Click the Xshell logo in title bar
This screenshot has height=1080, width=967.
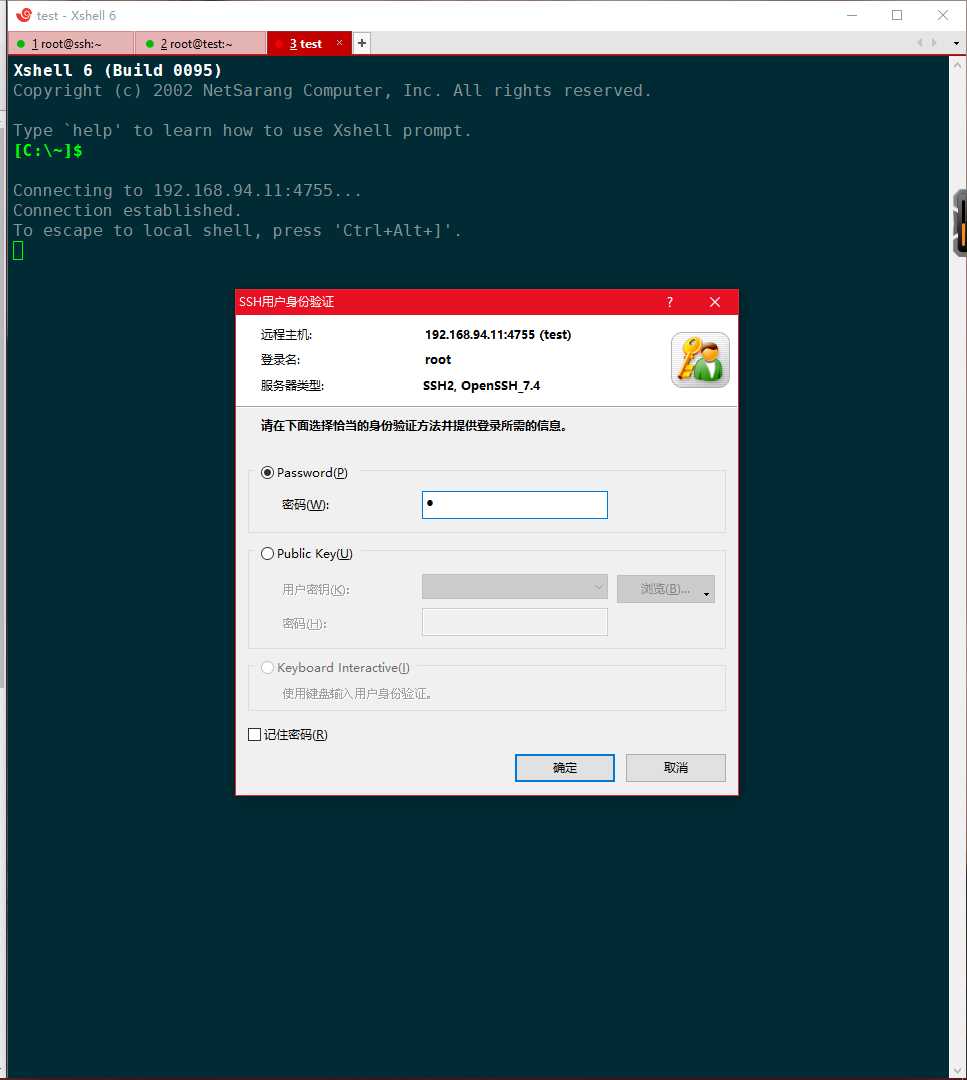click(24, 14)
